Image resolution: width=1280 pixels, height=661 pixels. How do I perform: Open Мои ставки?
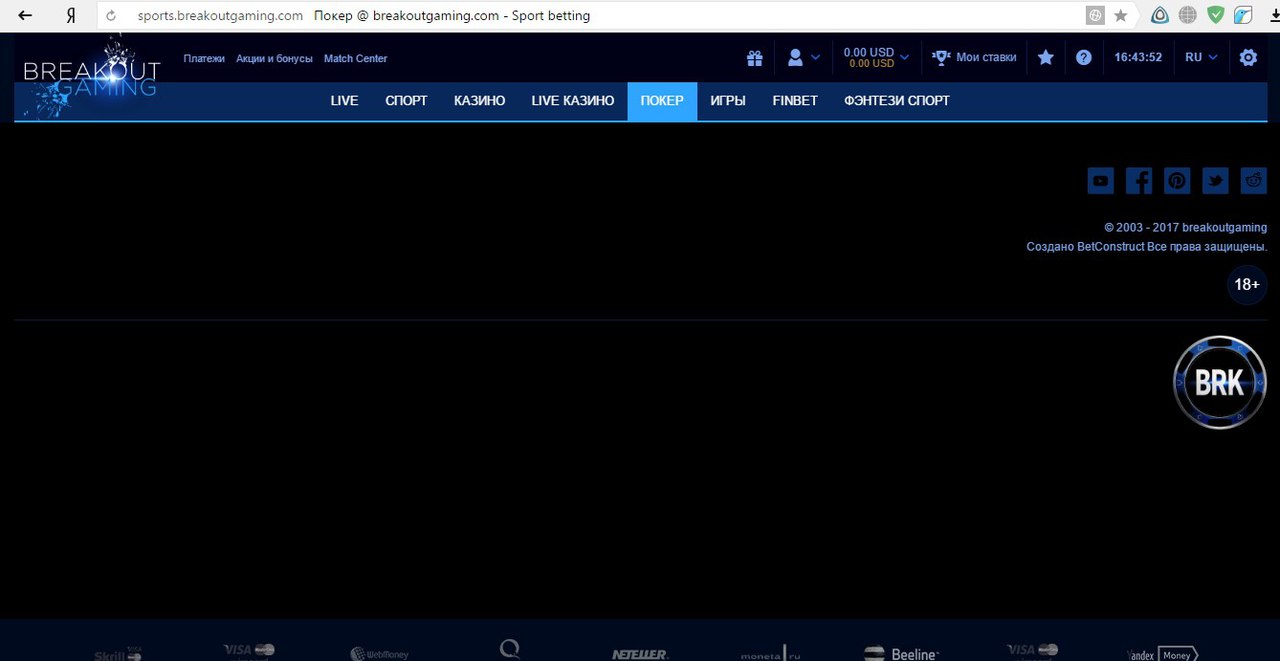coord(986,58)
